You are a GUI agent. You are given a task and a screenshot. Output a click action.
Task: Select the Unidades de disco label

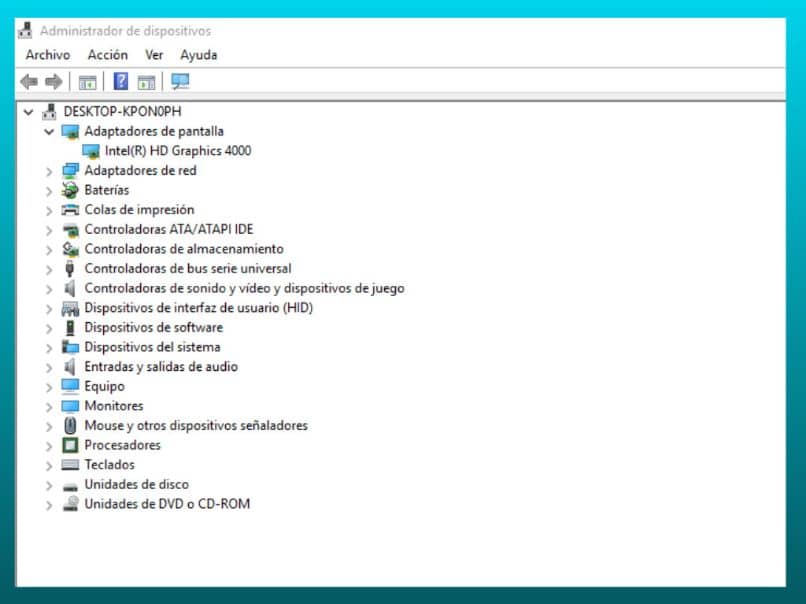136,484
